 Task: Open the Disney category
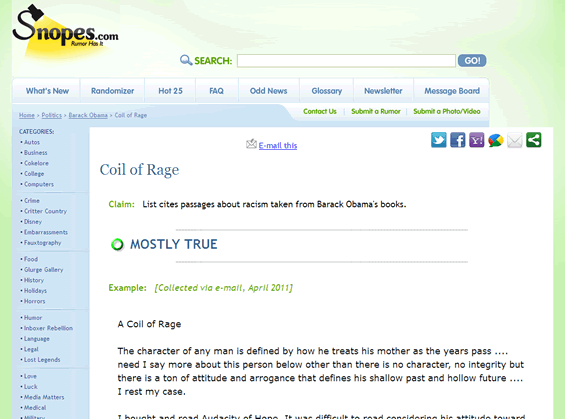point(33,222)
